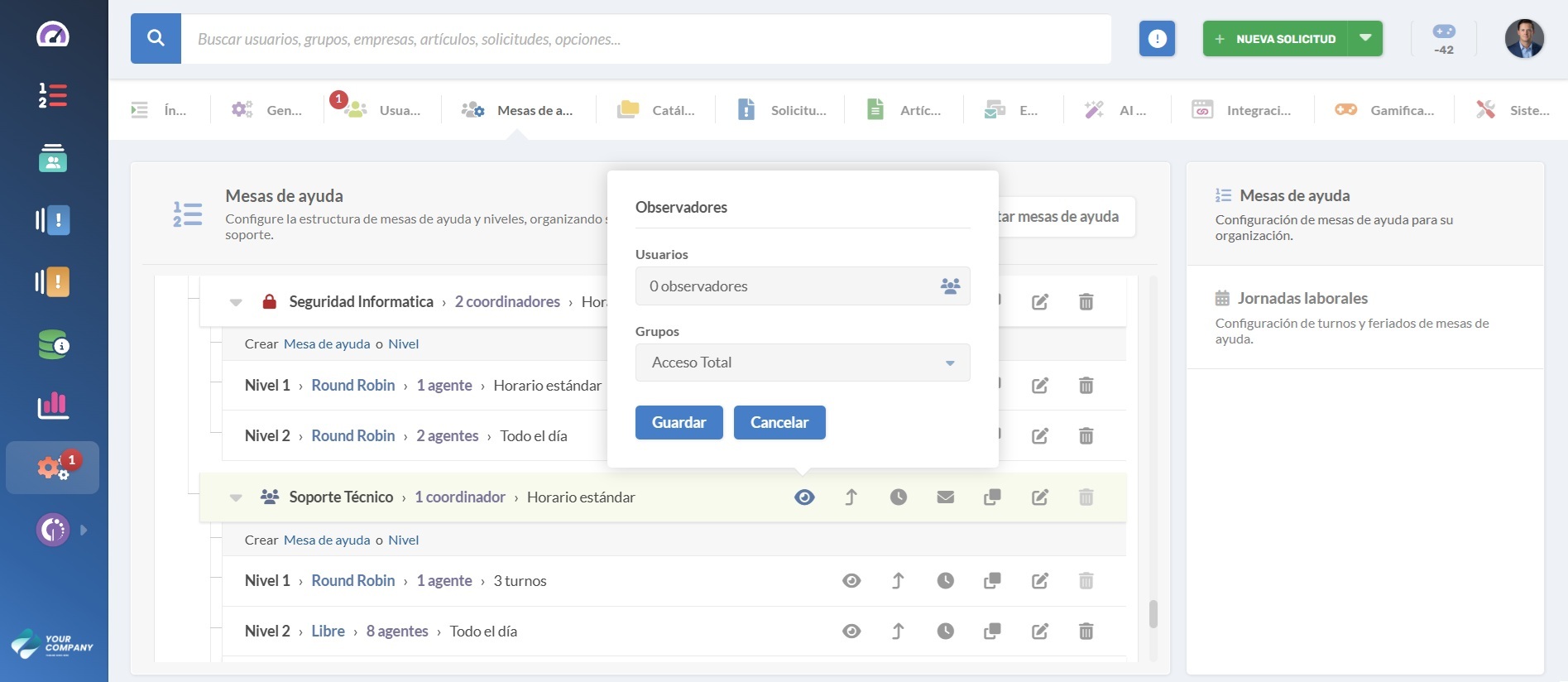Toggle observers eye for Nivel 1 3 turnos
The height and width of the screenshot is (682, 1568).
tap(851, 580)
